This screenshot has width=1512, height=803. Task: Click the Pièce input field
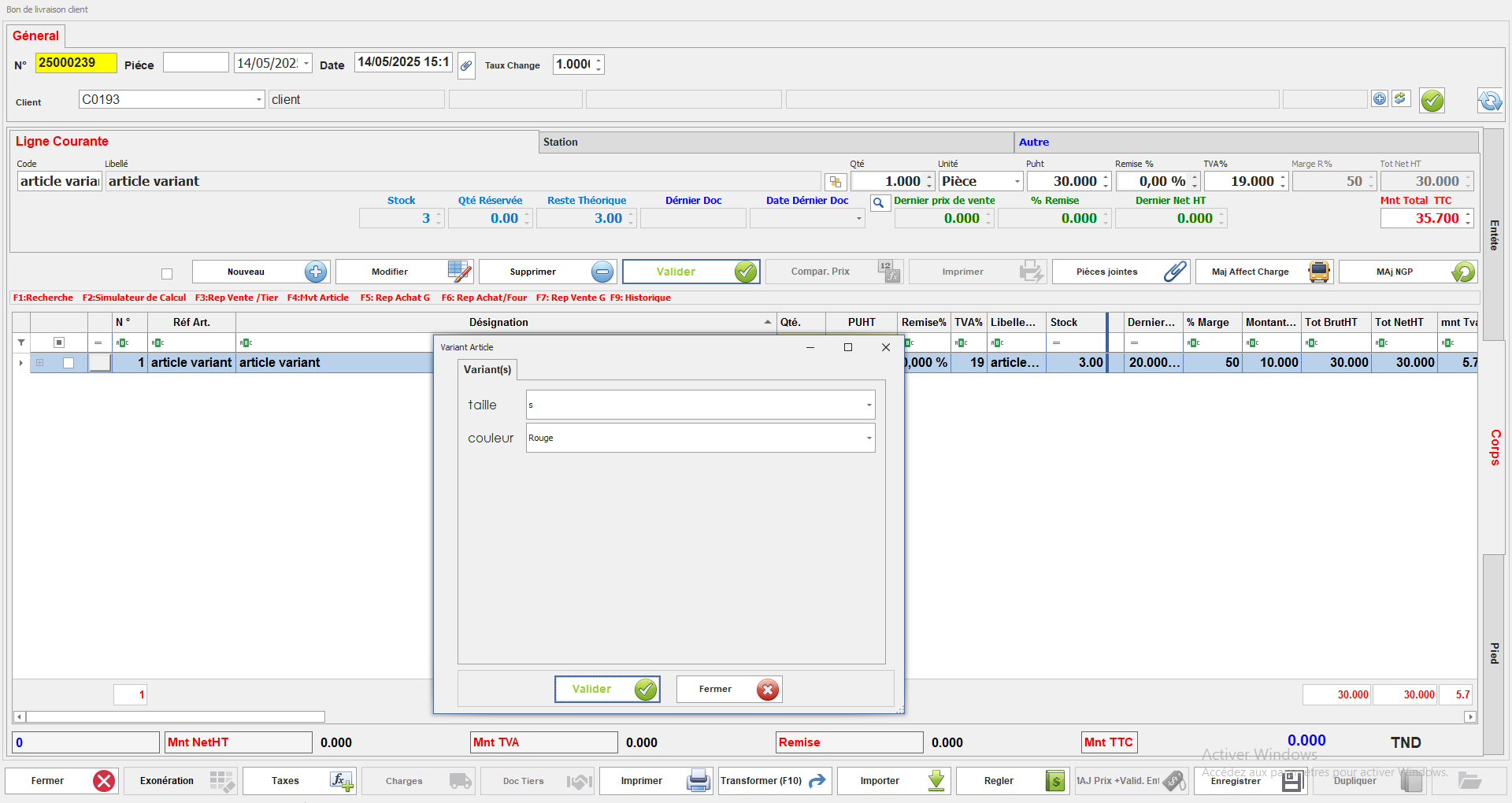(195, 63)
